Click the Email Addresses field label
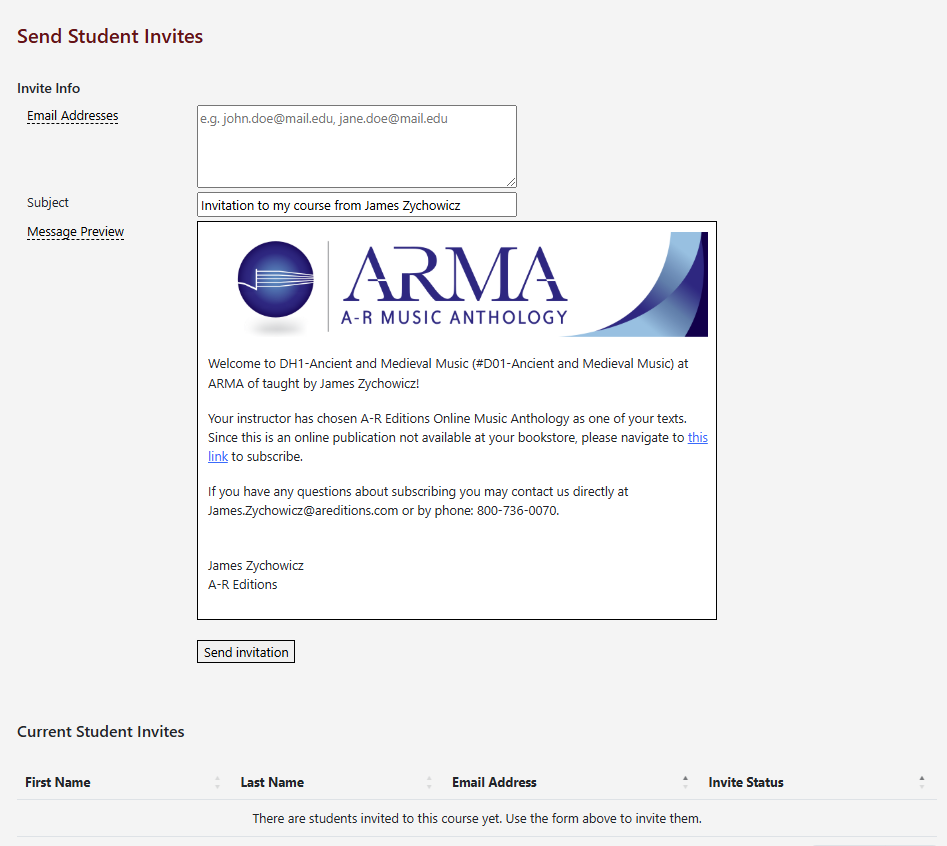This screenshot has height=846, width=947. [72, 115]
